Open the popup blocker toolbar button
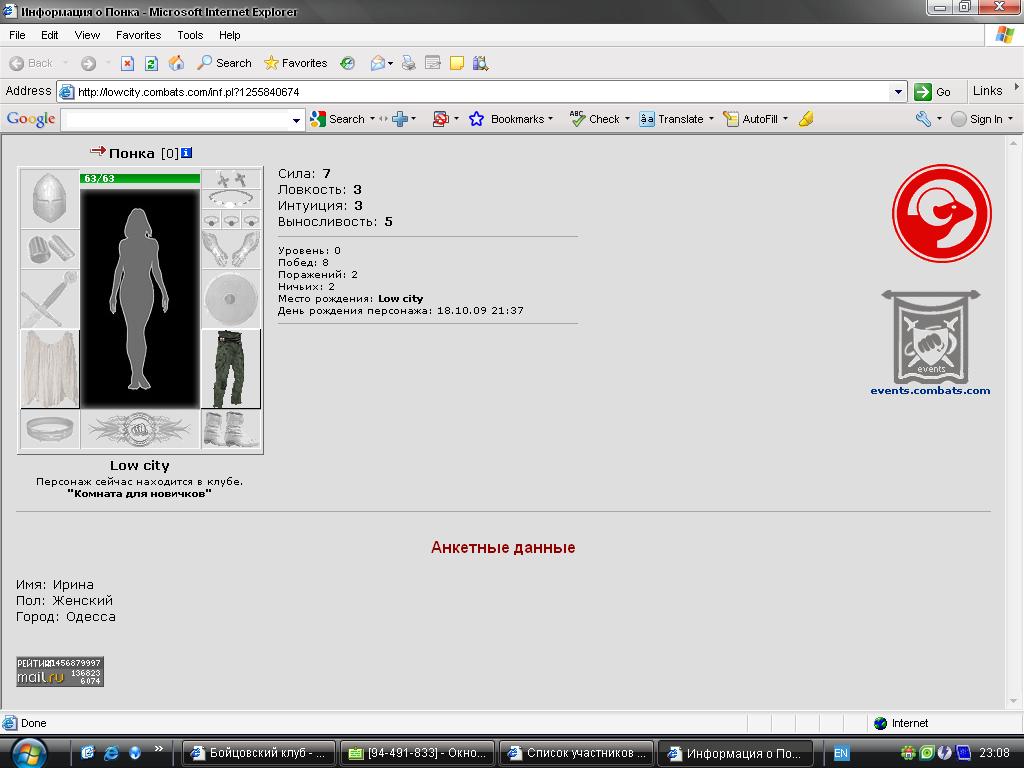 [441, 119]
